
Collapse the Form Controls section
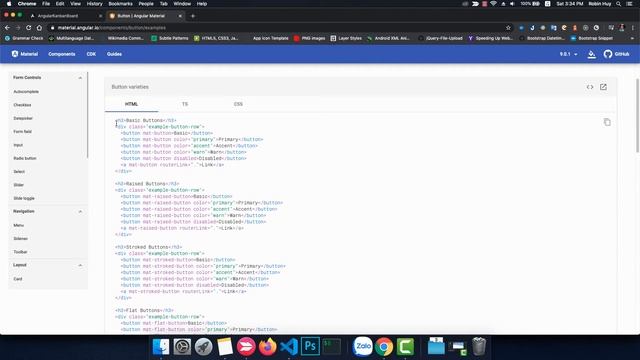pyautogui.click(x=80, y=78)
